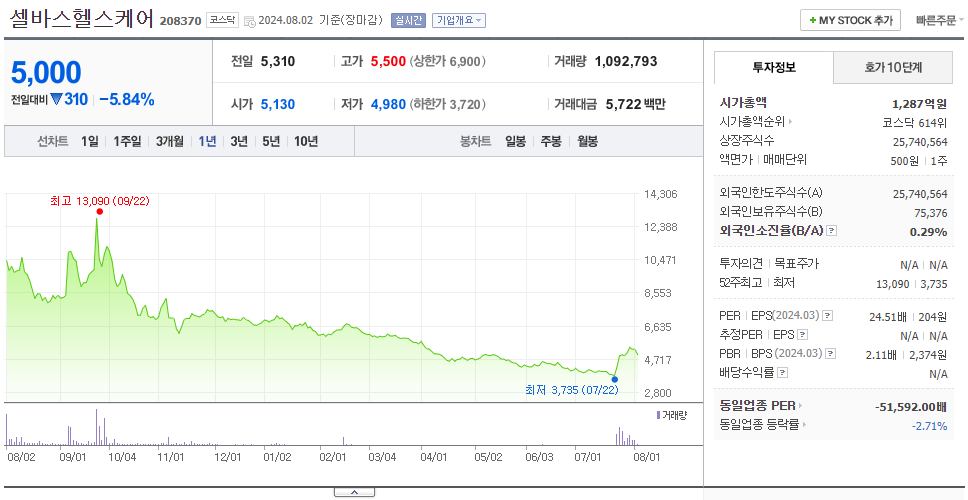968x500 pixels.
Task: Click 시가 value 5,130
Action: tap(278, 104)
